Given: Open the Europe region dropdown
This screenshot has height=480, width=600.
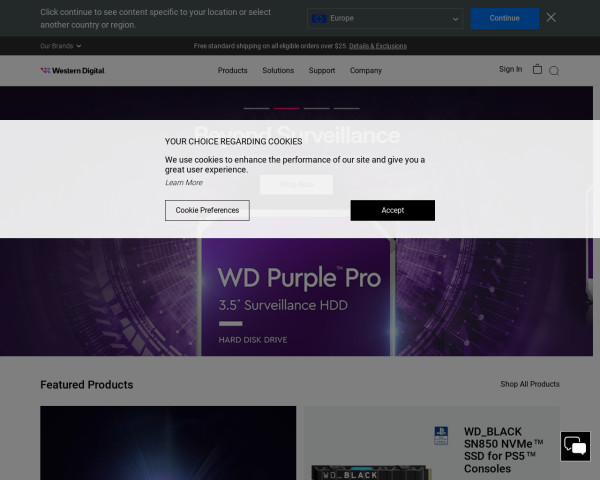Looking at the screenshot, I should [385, 18].
